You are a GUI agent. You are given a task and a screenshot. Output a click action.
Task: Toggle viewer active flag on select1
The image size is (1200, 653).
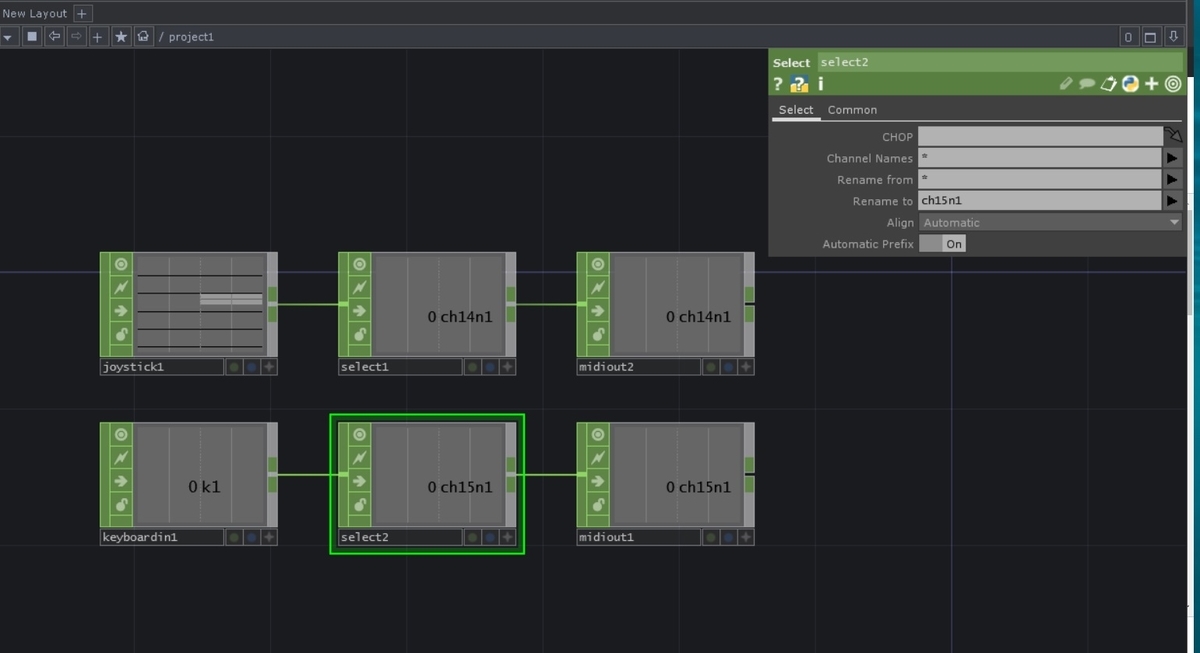click(359, 264)
